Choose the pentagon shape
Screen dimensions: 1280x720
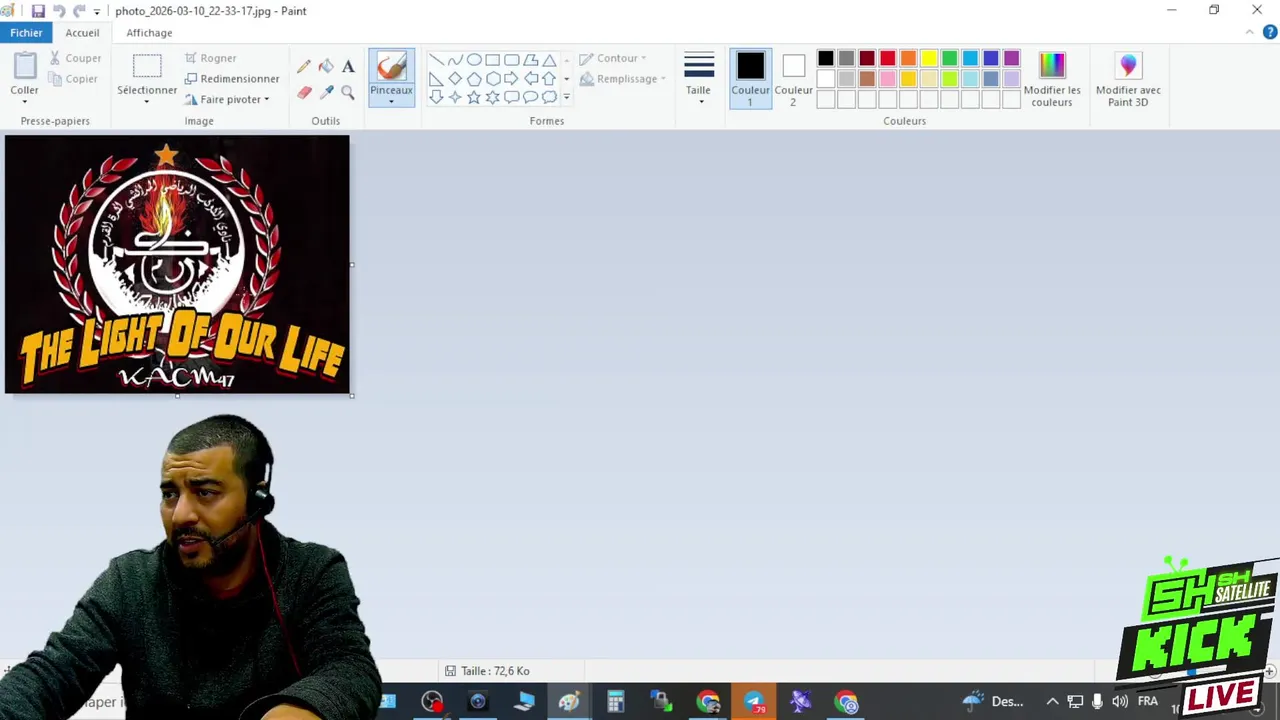[x=474, y=79]
